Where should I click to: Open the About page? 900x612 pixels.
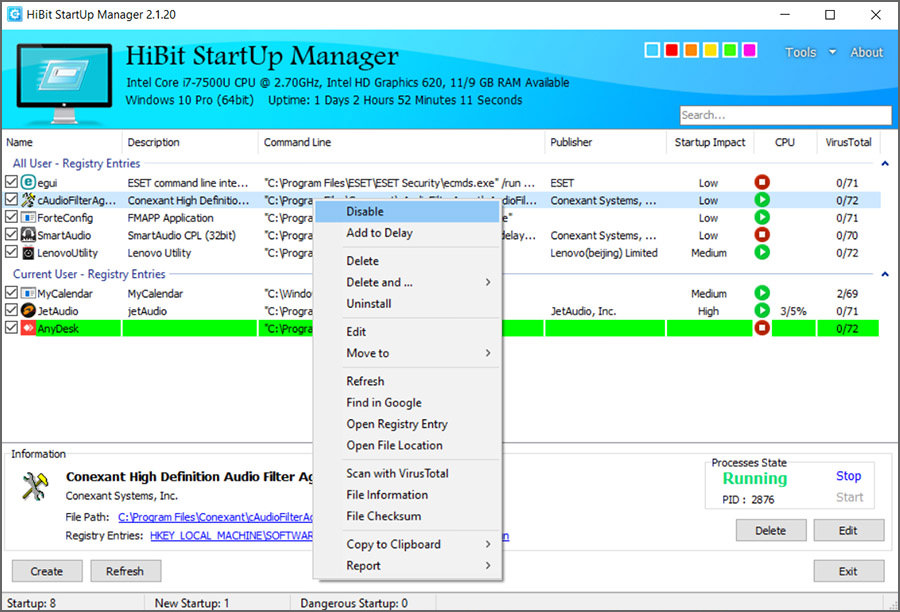(867, 52)
